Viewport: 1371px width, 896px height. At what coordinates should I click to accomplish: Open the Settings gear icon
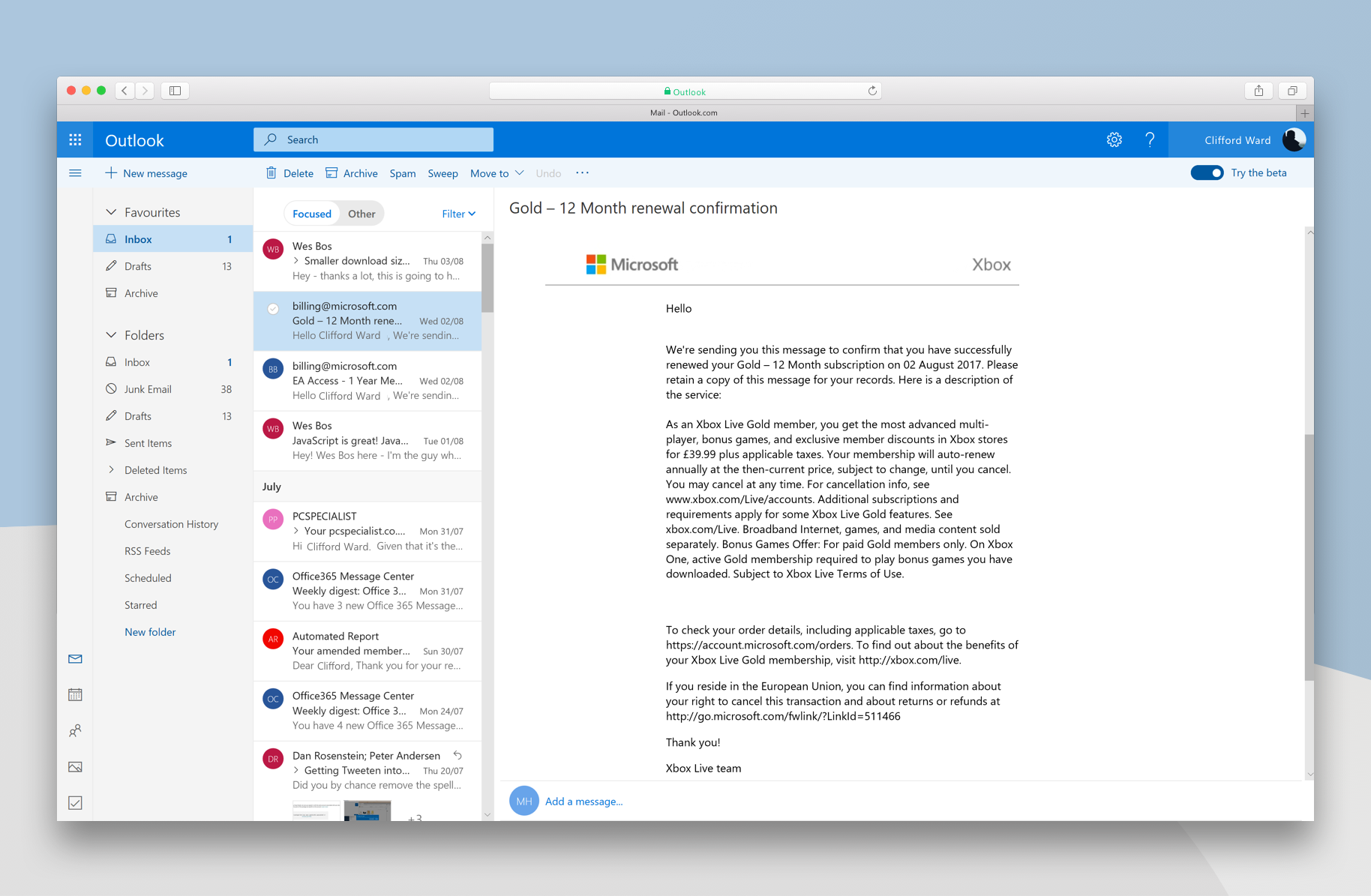1114,139
